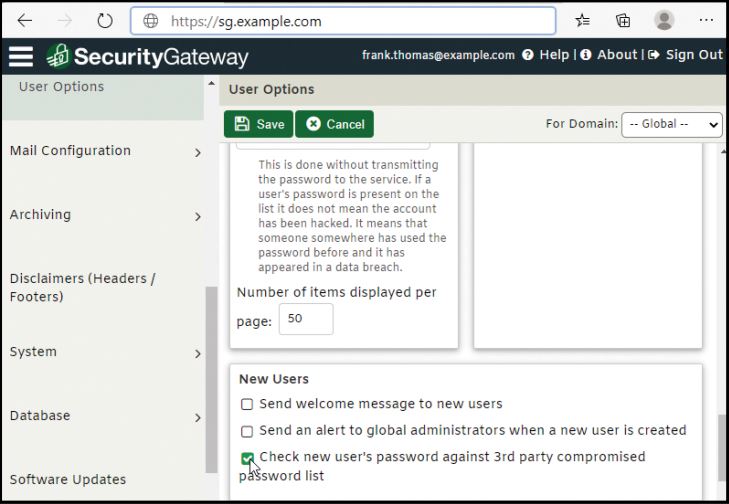
Task: Enable Send welcome message to new users
Action: coord(247,404)
